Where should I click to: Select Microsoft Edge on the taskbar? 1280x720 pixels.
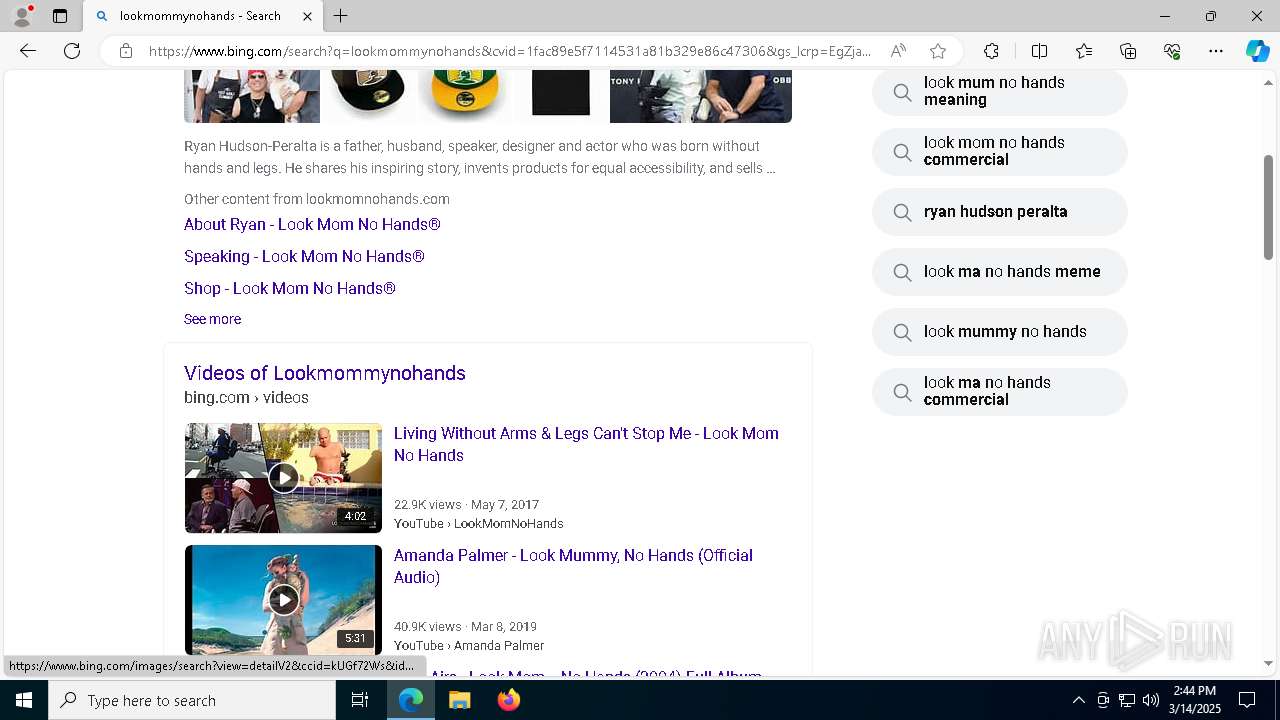click(x=411, y=700)
